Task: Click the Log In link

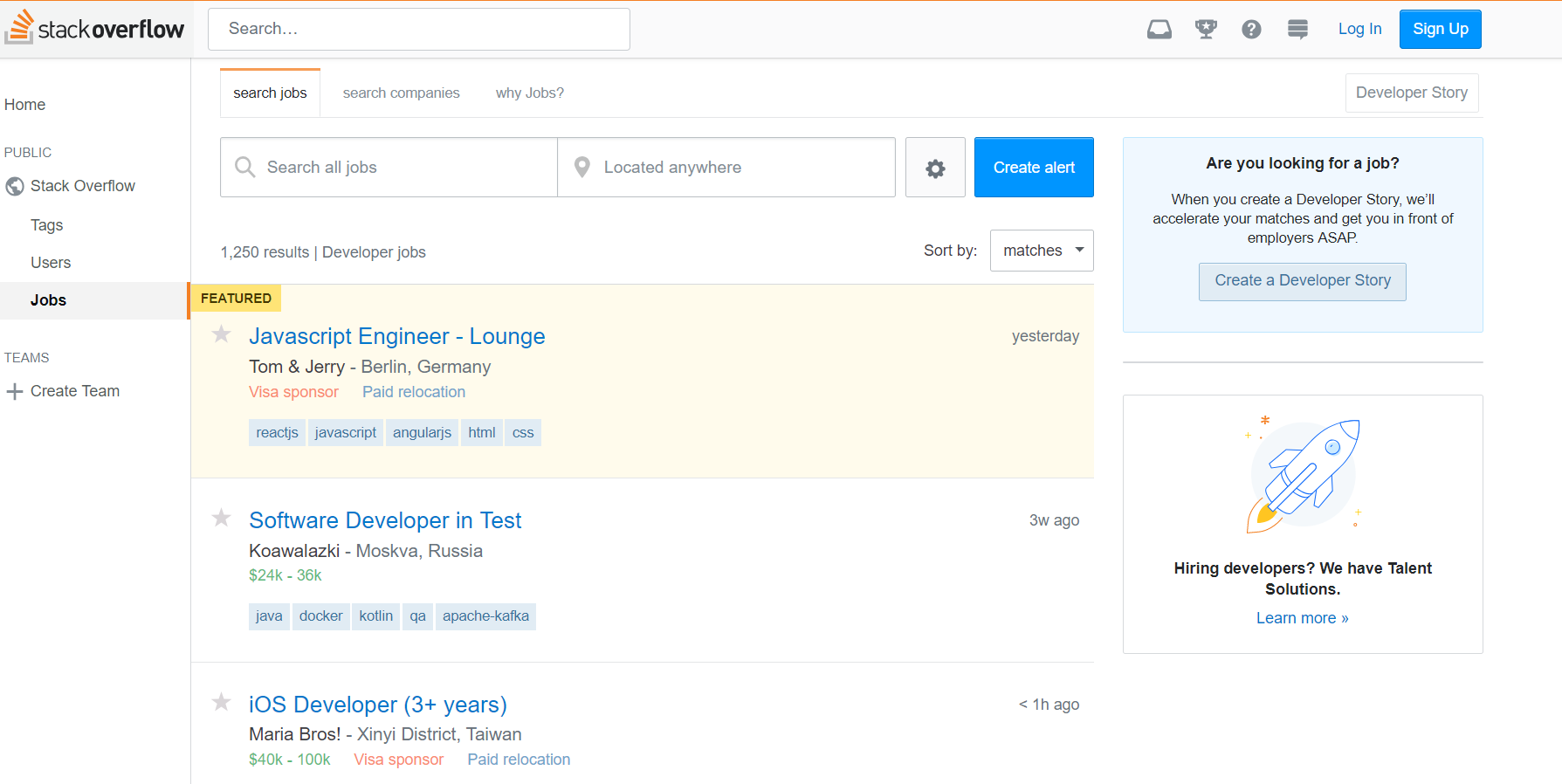Action: tap(1359, 29)
